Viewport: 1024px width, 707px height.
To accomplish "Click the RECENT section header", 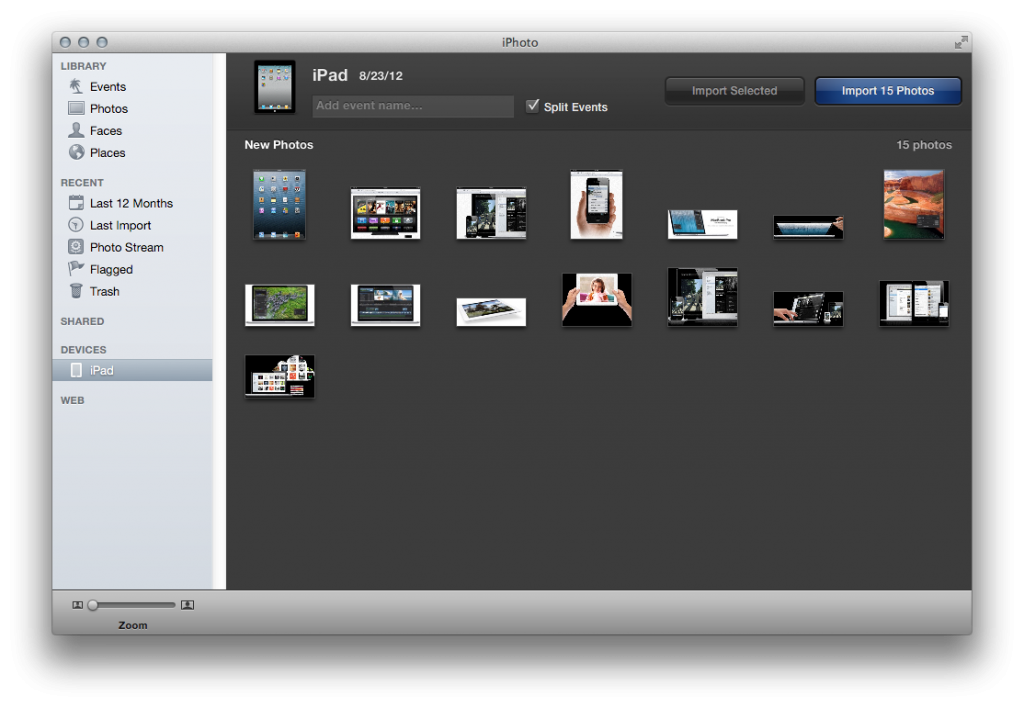I will [82, 183].
